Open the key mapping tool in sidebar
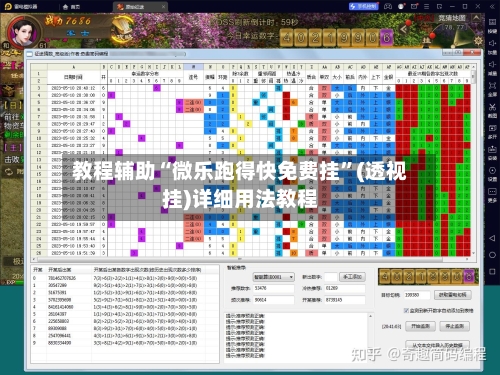This screenshot has height=375, width=500. [x=492, y=25]
